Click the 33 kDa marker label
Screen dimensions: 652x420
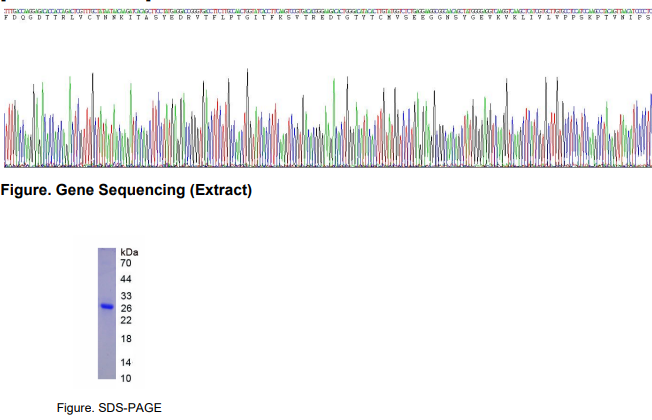tap(126, 297)
